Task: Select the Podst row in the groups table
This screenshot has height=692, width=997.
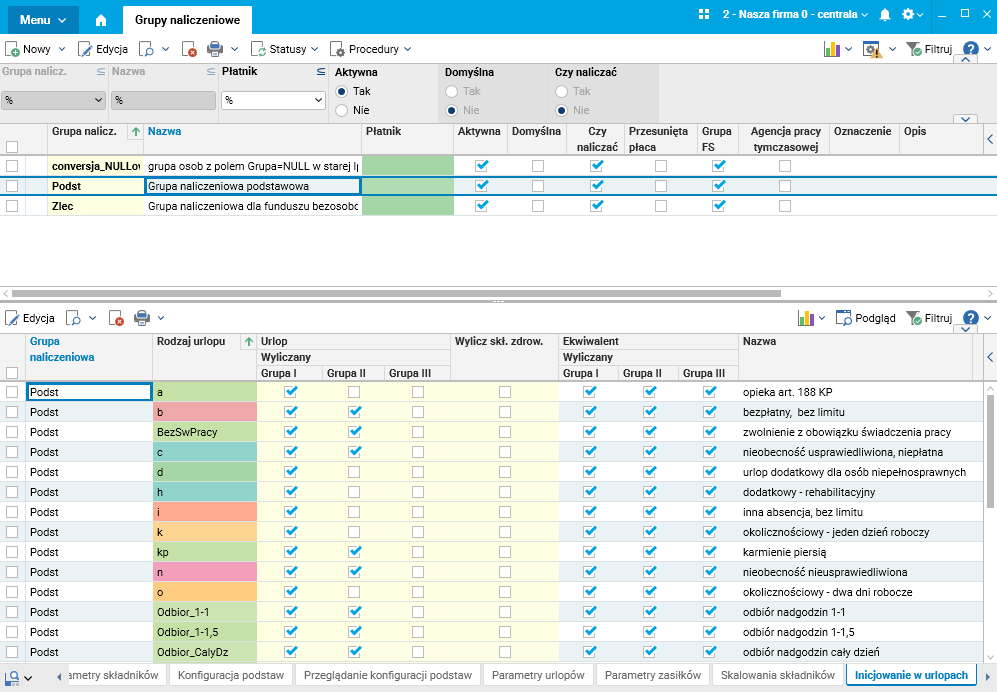Action: (x=95, y=186)
